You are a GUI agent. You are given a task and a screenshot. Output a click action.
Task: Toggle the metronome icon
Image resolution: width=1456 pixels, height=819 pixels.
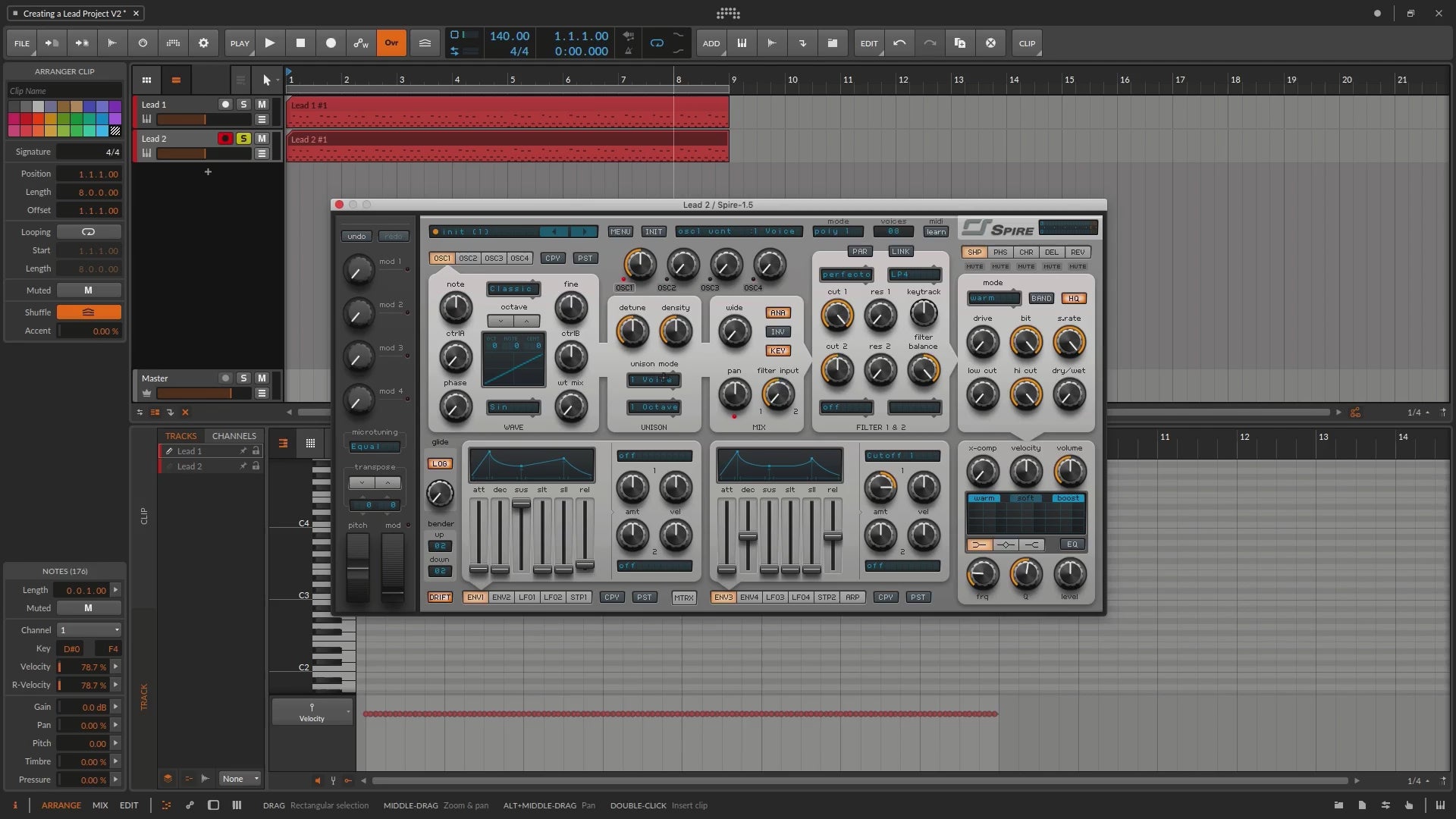coord(628,51)
